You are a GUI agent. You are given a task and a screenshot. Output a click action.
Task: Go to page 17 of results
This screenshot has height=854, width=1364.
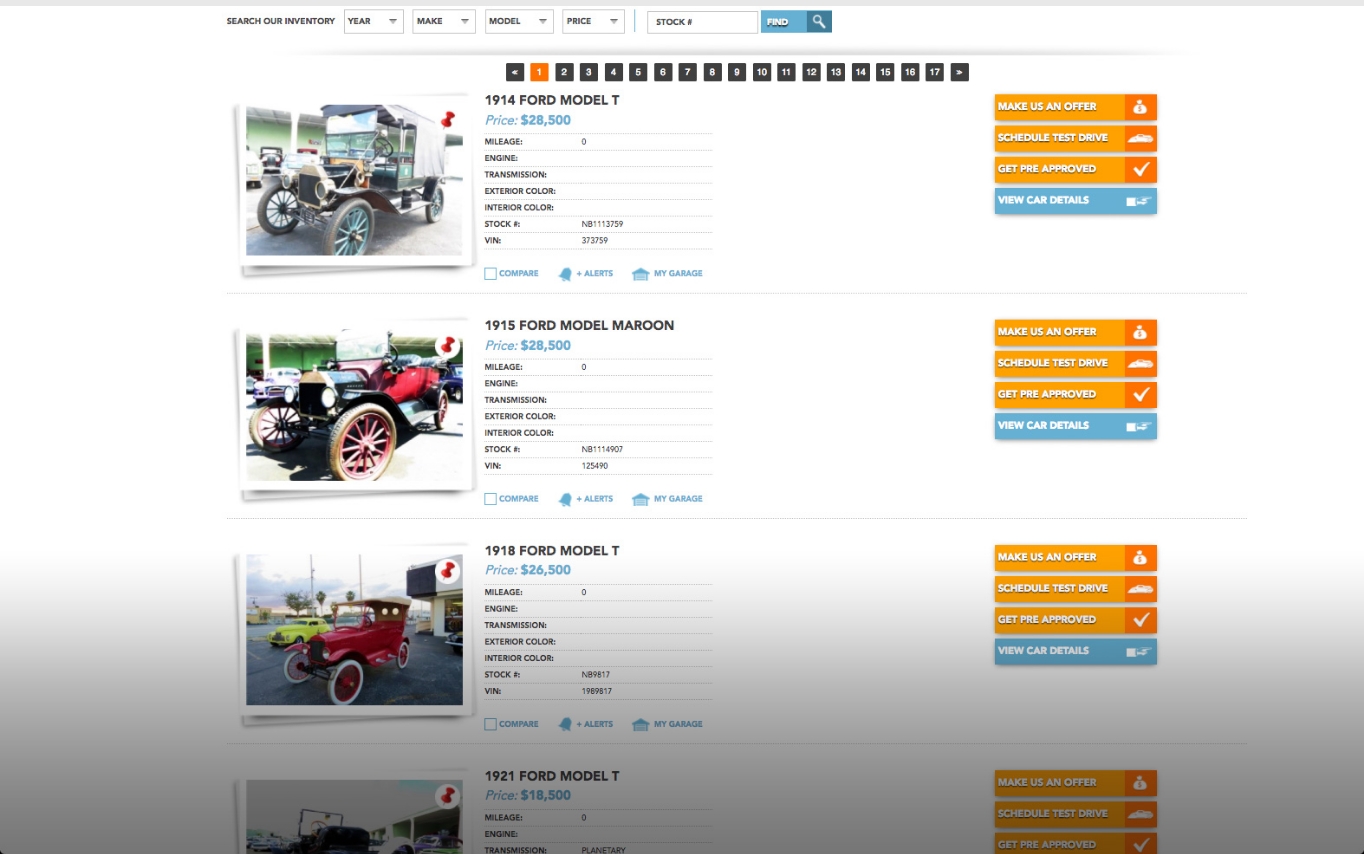934,72
